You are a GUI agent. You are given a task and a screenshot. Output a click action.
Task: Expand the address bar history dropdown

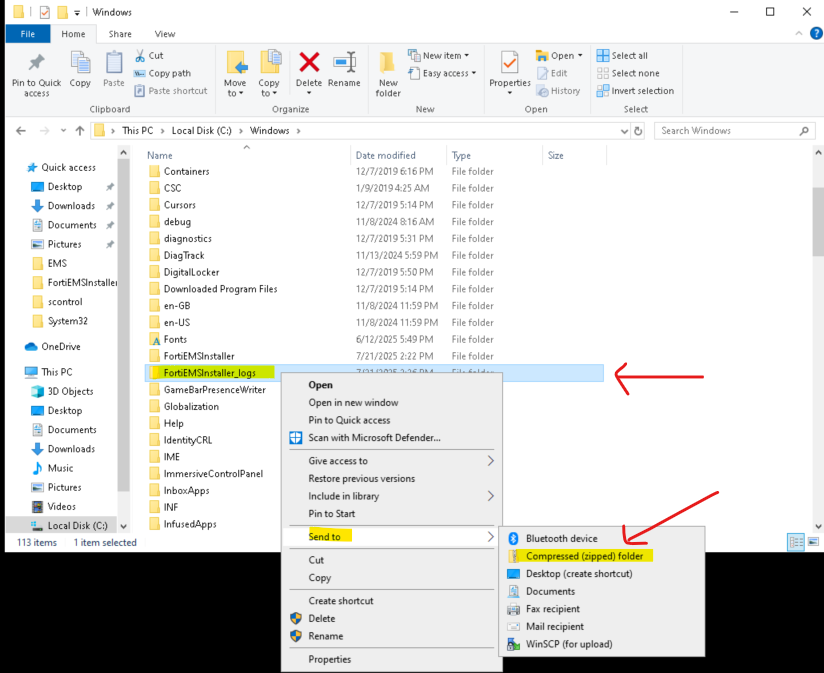tap(624, 131)
